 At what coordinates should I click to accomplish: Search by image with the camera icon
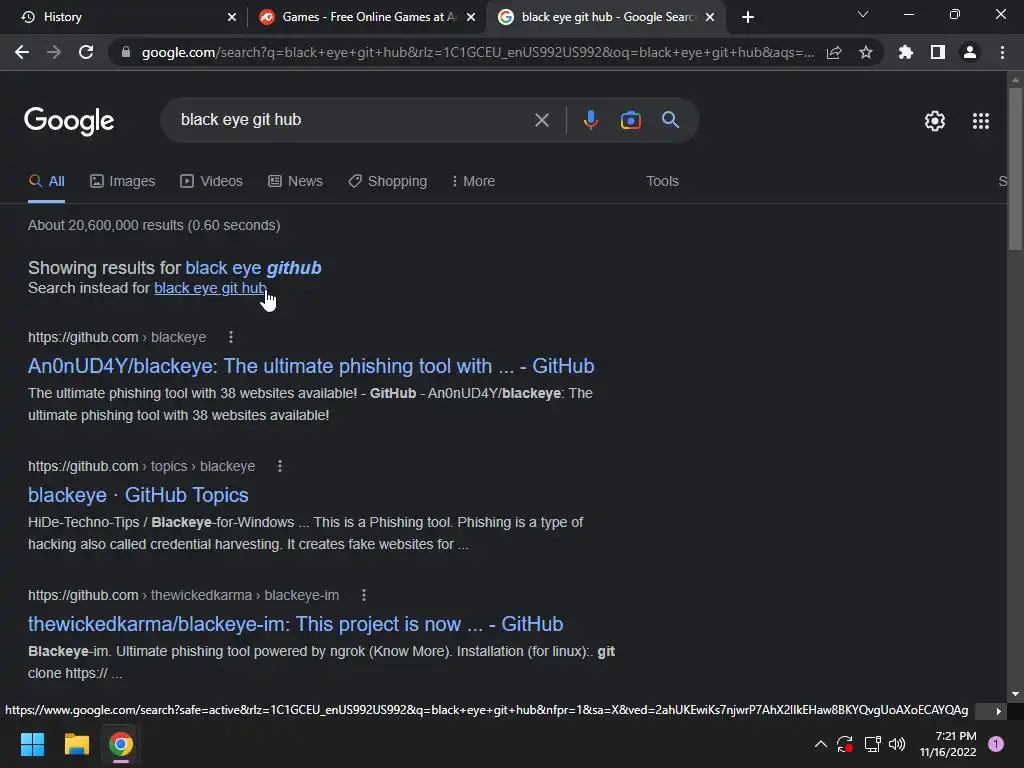[630, 120]
